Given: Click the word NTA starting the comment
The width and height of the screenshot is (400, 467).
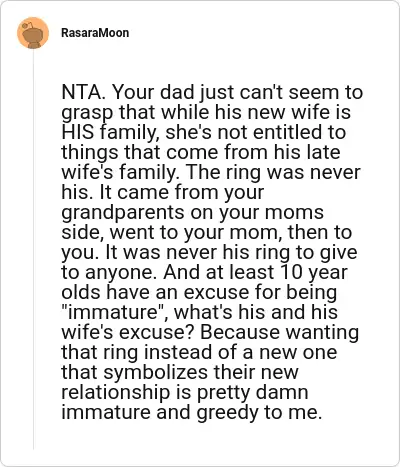Looking at the screenshot, I should 83,92.
